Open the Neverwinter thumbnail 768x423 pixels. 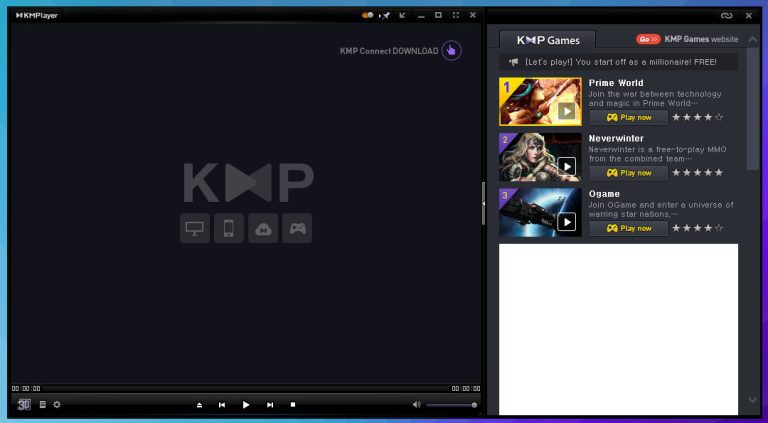pyautogui.click(x=540, y=157)
